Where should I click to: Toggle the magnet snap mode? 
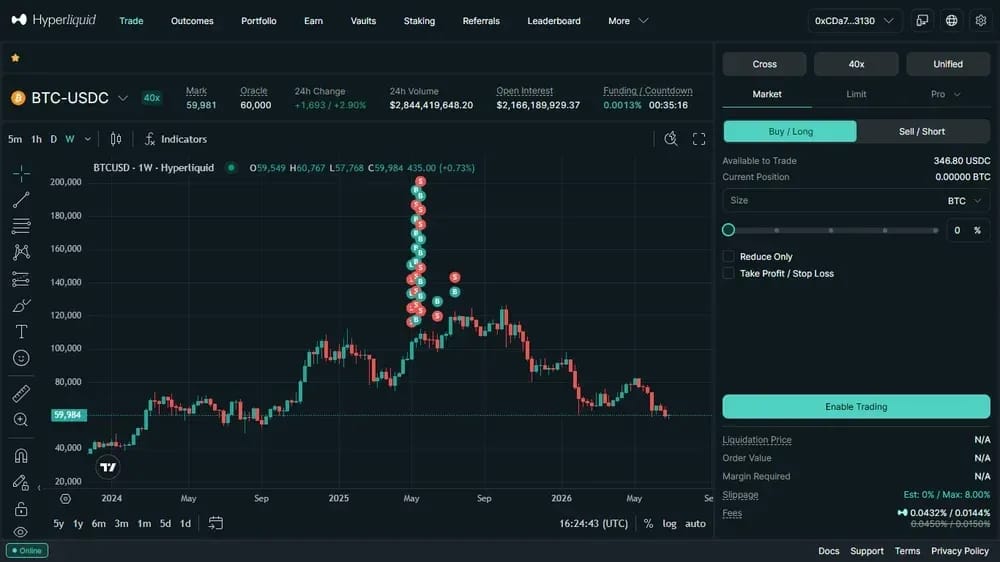pyautogui.click(x=21, y=455)
